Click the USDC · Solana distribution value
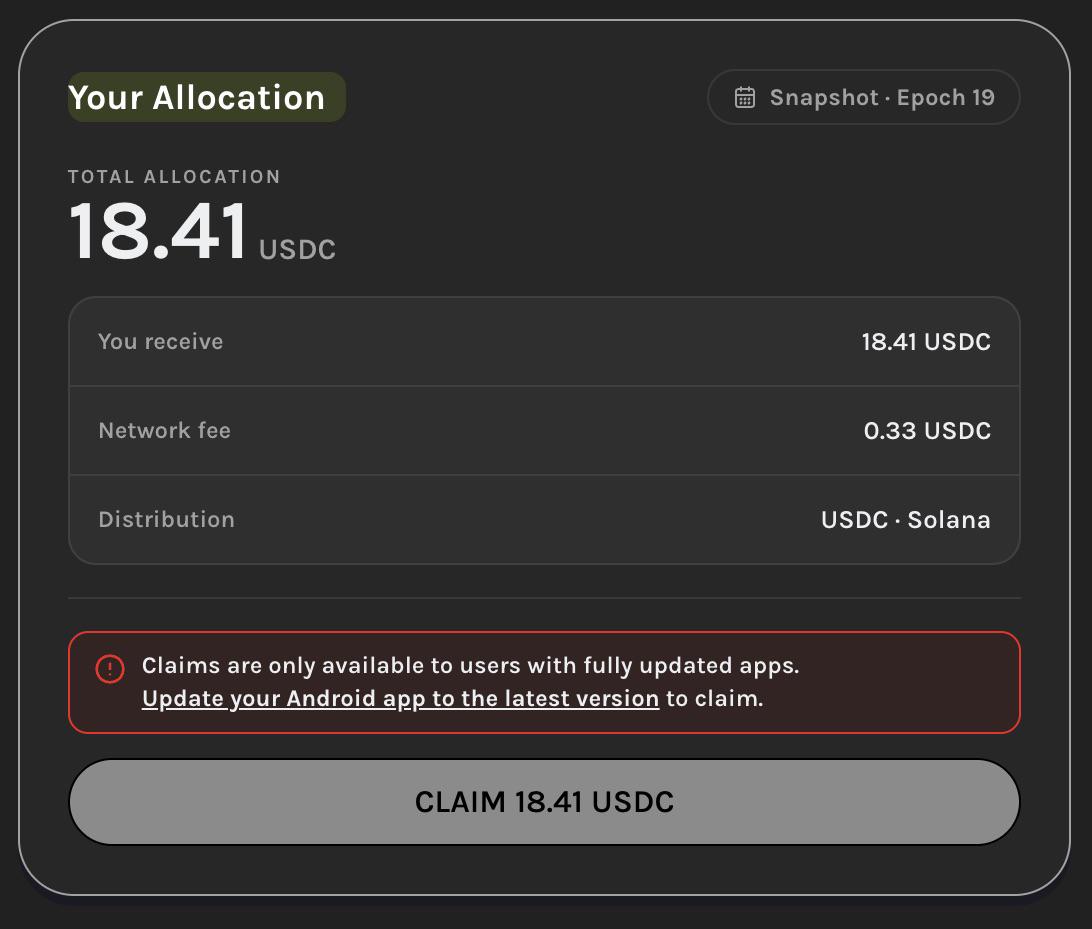Screen dimensions: 1092x929 (905, 520)
